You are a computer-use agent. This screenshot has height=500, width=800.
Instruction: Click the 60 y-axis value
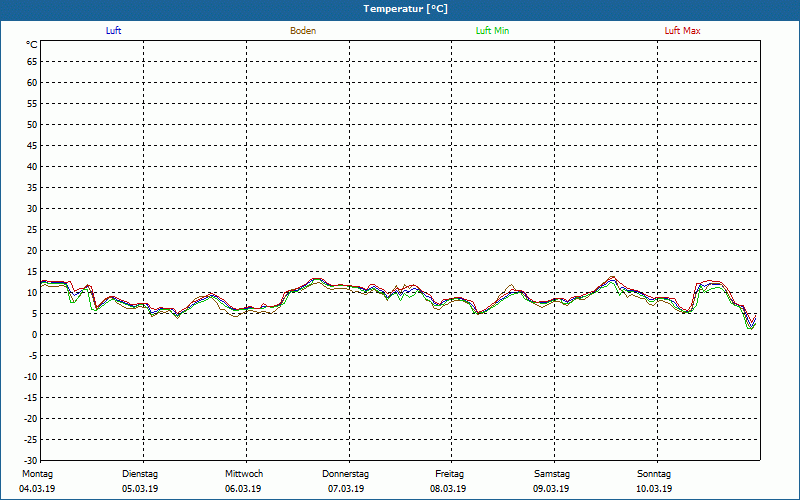click(32, 83)
